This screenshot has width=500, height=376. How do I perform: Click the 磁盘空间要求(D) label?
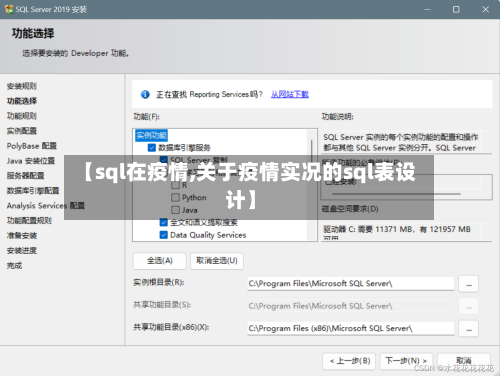point(350,209)
